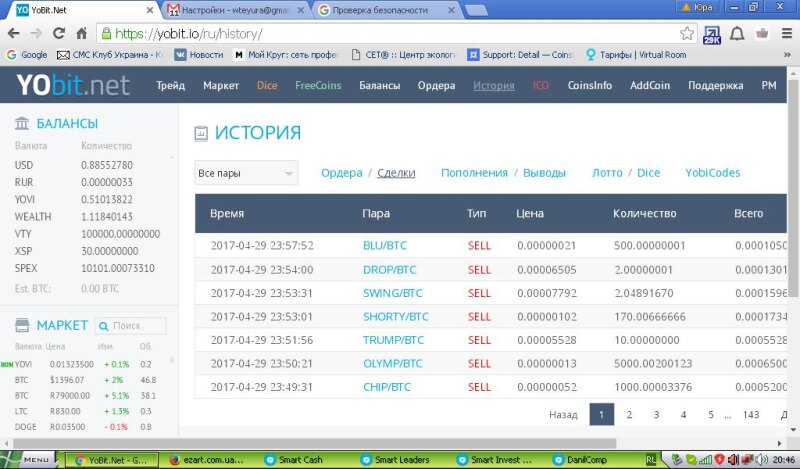Click the market search field 'Поиск'
The image size is (800, 469).
pos(136,326)
